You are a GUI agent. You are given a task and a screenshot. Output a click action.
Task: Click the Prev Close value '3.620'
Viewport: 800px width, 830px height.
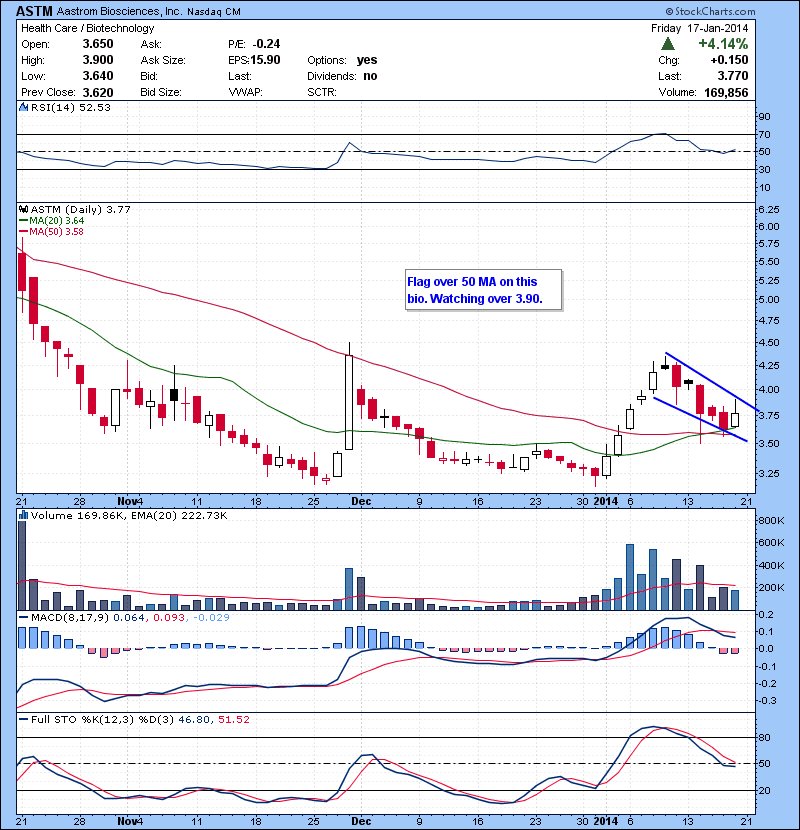tap(98, 93)
